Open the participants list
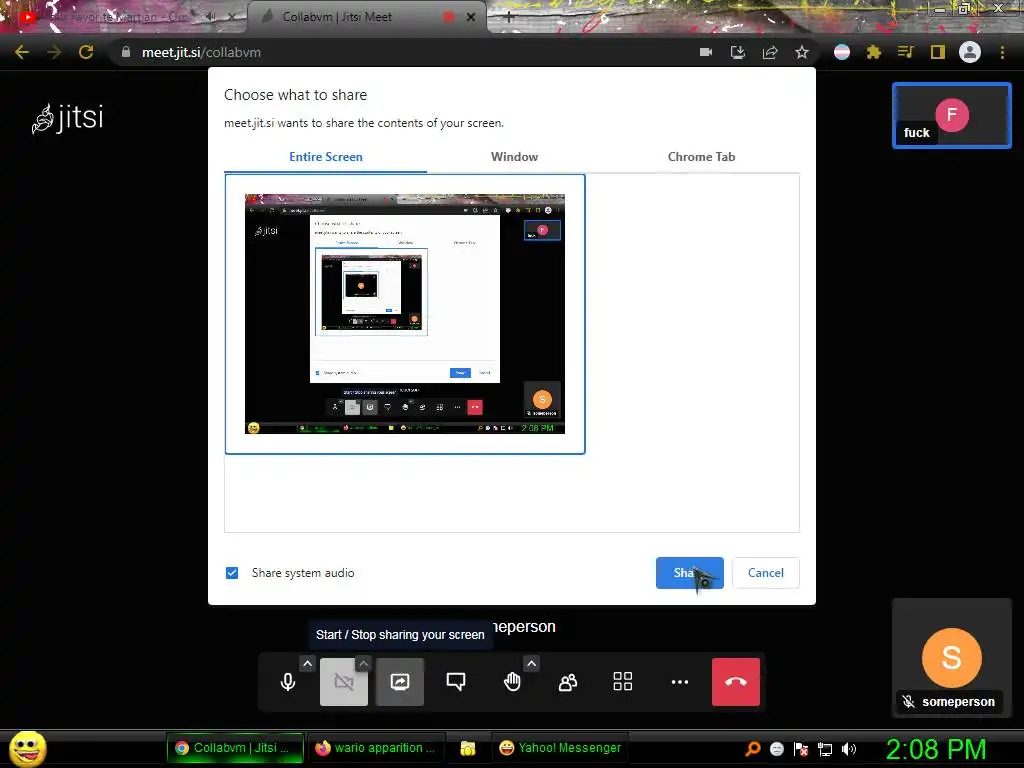Viewport: 1024px width, 768px height. tap(568, 682)
